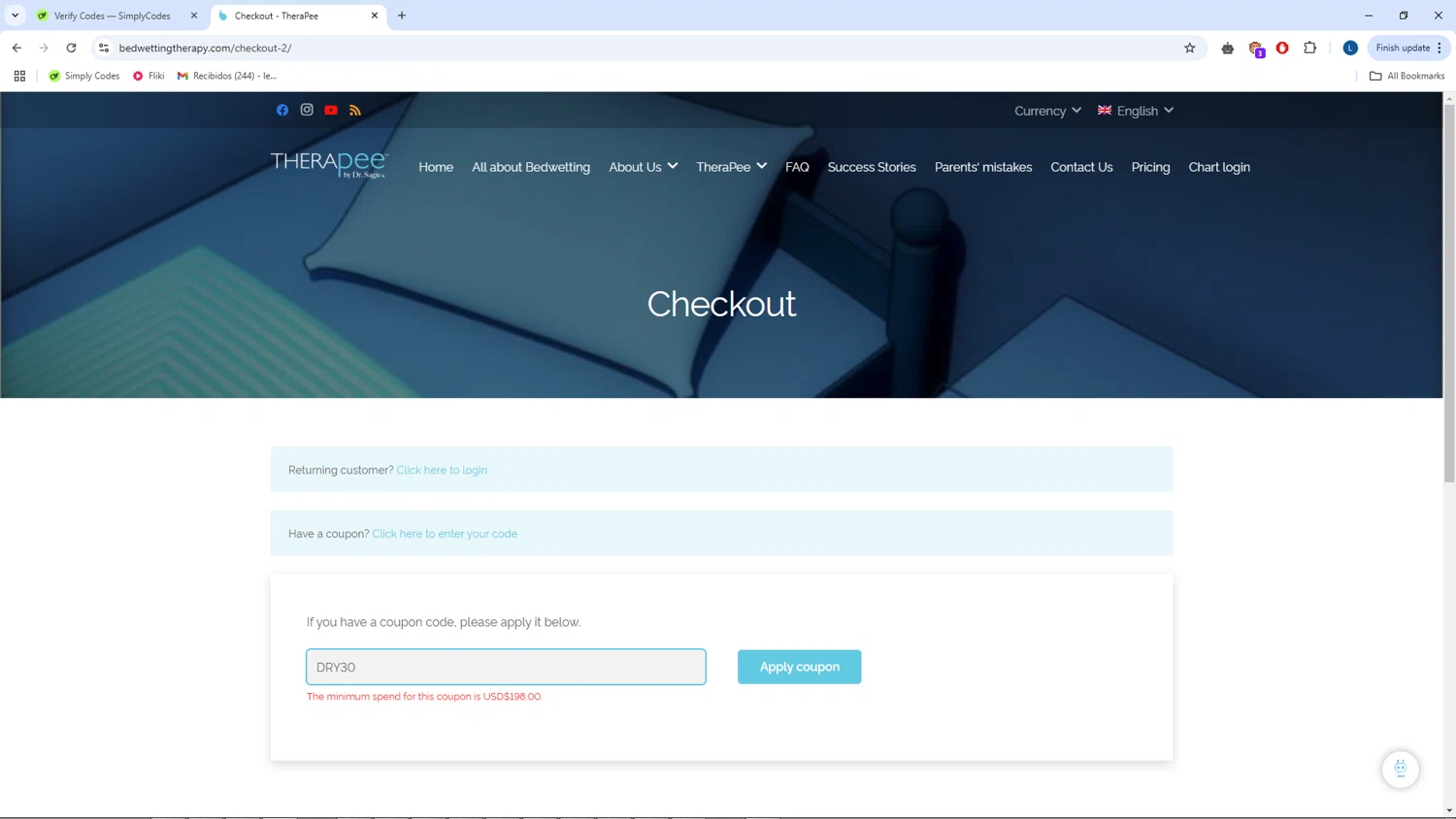Screen dimensions: 1456x819
Task: Click the address bar URL
Action: 205,48
